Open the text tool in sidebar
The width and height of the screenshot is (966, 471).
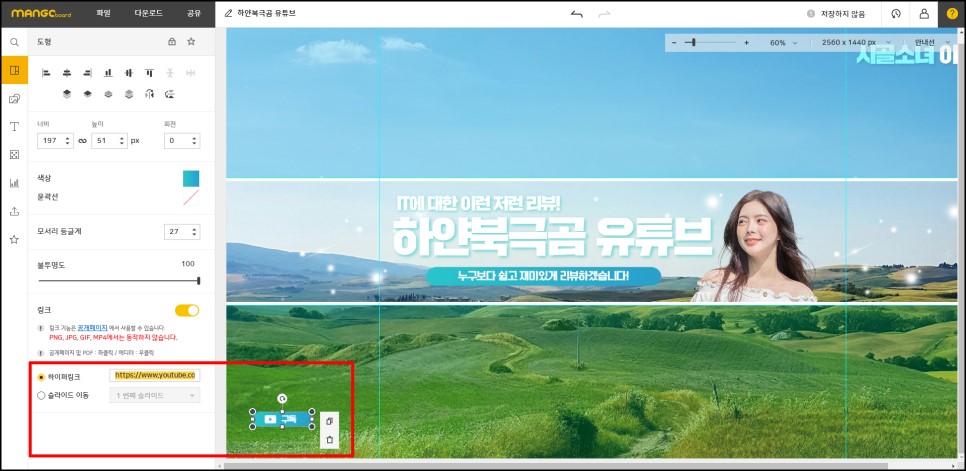click(14, 127)
